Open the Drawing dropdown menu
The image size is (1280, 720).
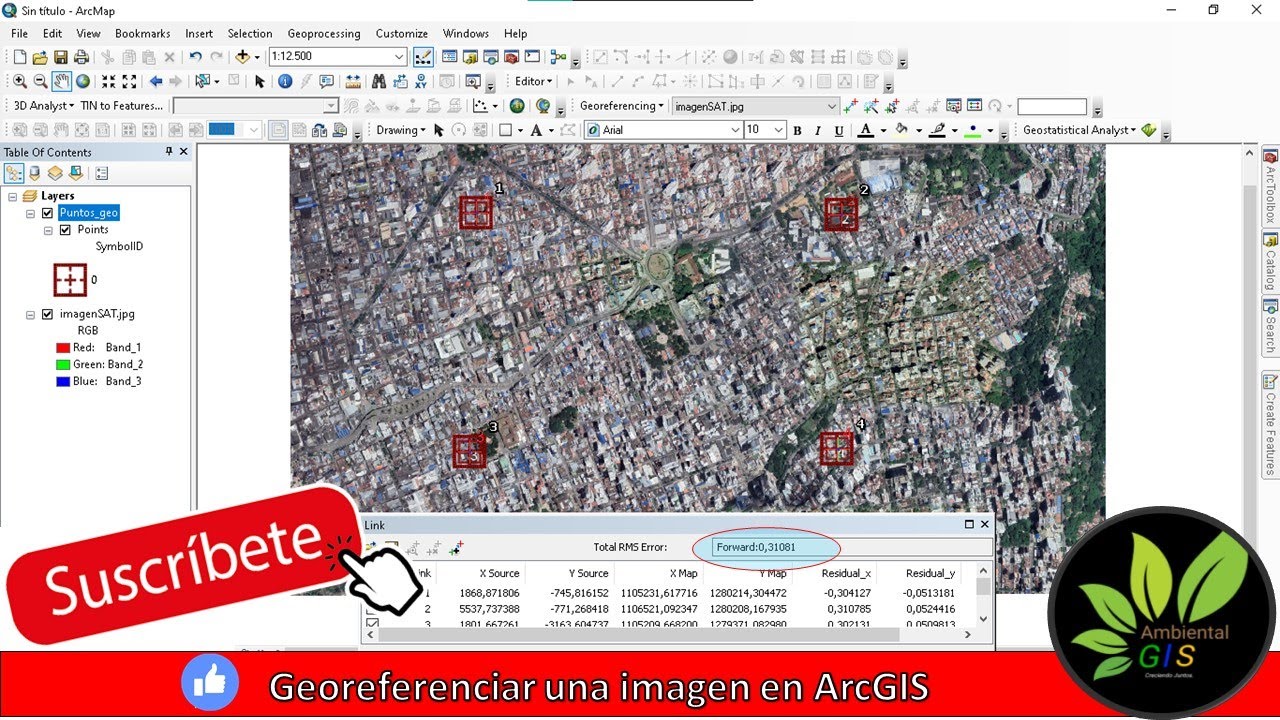[x=401, y=130]
